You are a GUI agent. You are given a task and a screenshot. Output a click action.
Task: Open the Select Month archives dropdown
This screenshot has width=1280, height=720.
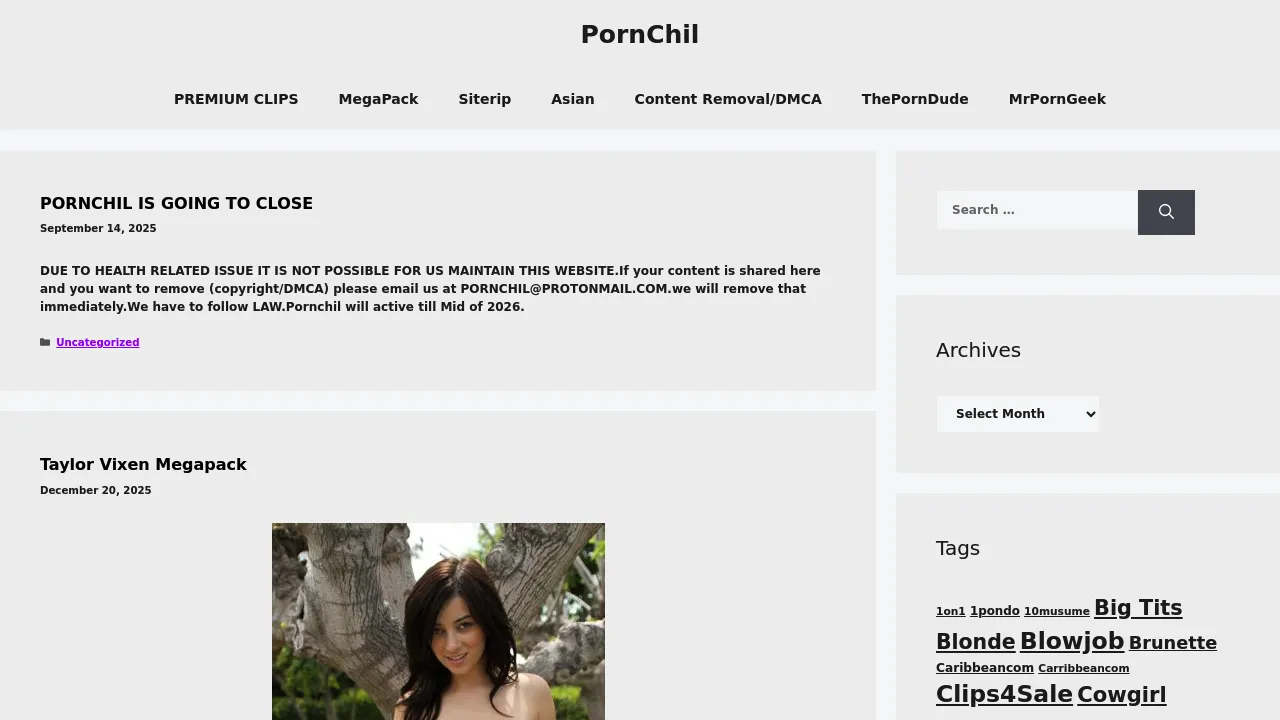(1018, 414)
